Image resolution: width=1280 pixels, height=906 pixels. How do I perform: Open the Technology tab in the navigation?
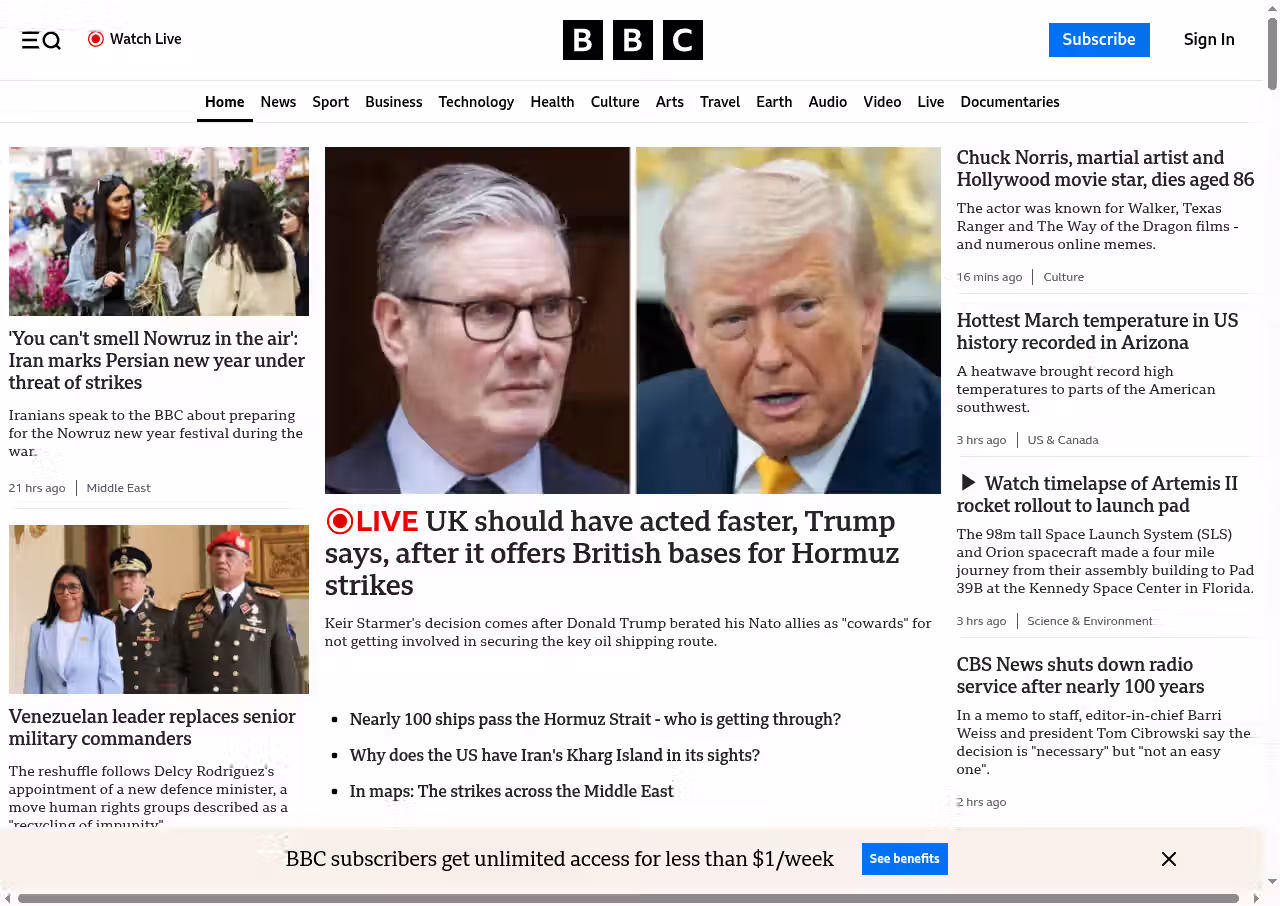476,102
